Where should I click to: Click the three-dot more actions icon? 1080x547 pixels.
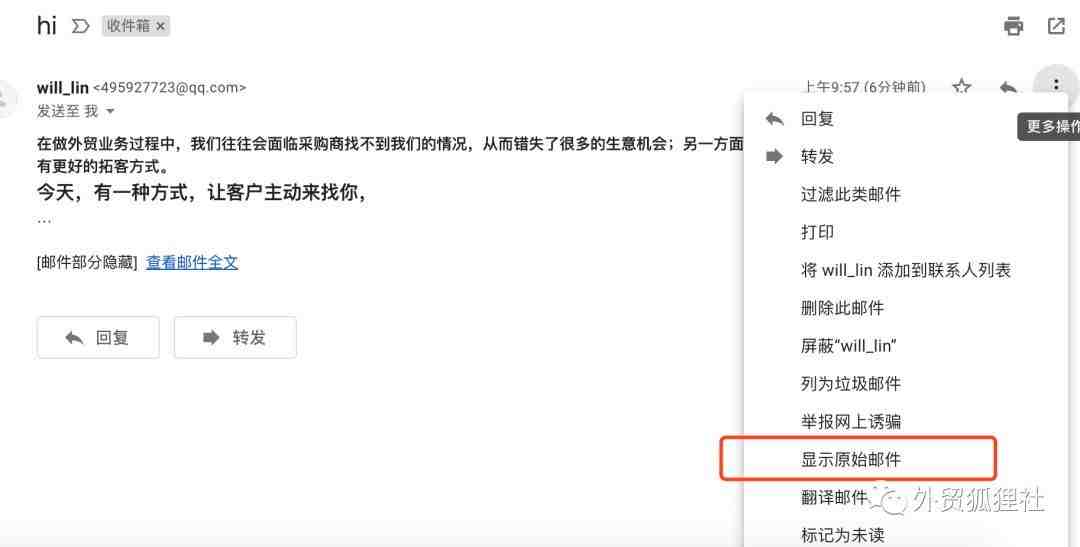1056,85
